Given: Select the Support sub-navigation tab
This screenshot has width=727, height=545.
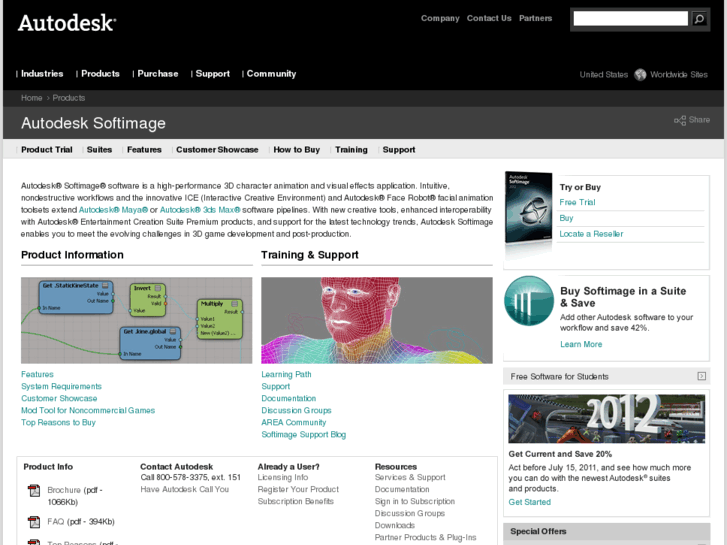Looking at the screenshot, I should [399, 150].
